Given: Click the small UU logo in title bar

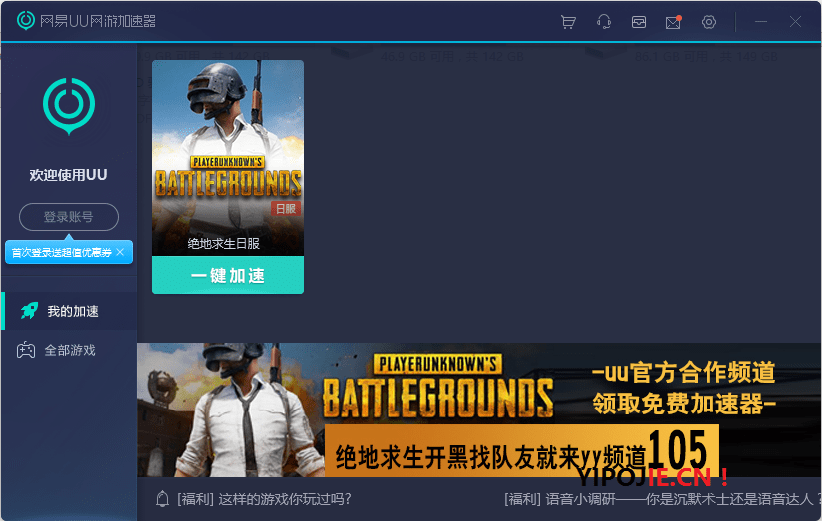Looking at the screenshot, I should pos(26,20).
